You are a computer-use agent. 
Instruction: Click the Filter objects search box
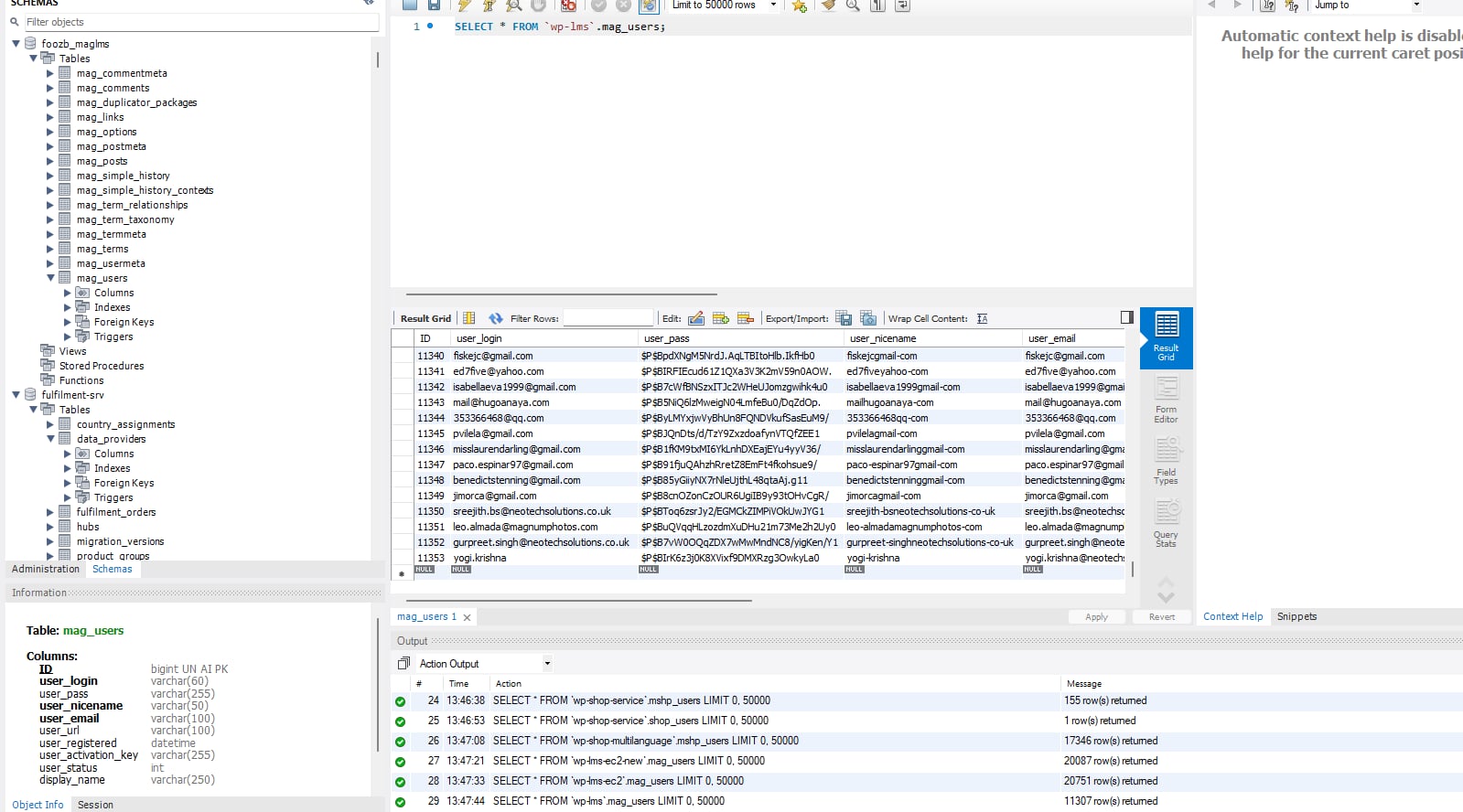200,22
